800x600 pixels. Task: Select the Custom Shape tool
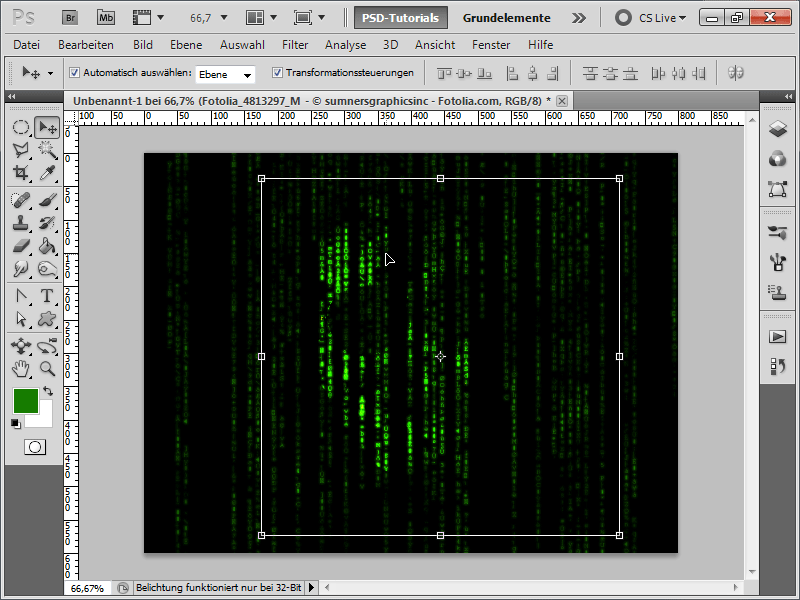pos(47,319)
